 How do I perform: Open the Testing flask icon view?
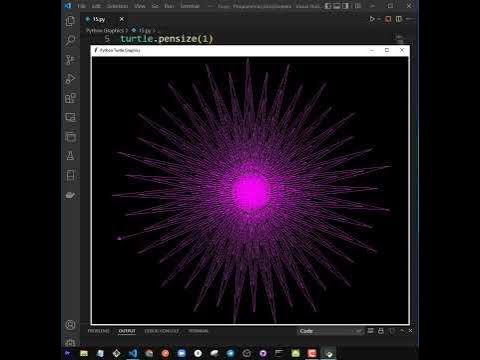click(70, 156)
